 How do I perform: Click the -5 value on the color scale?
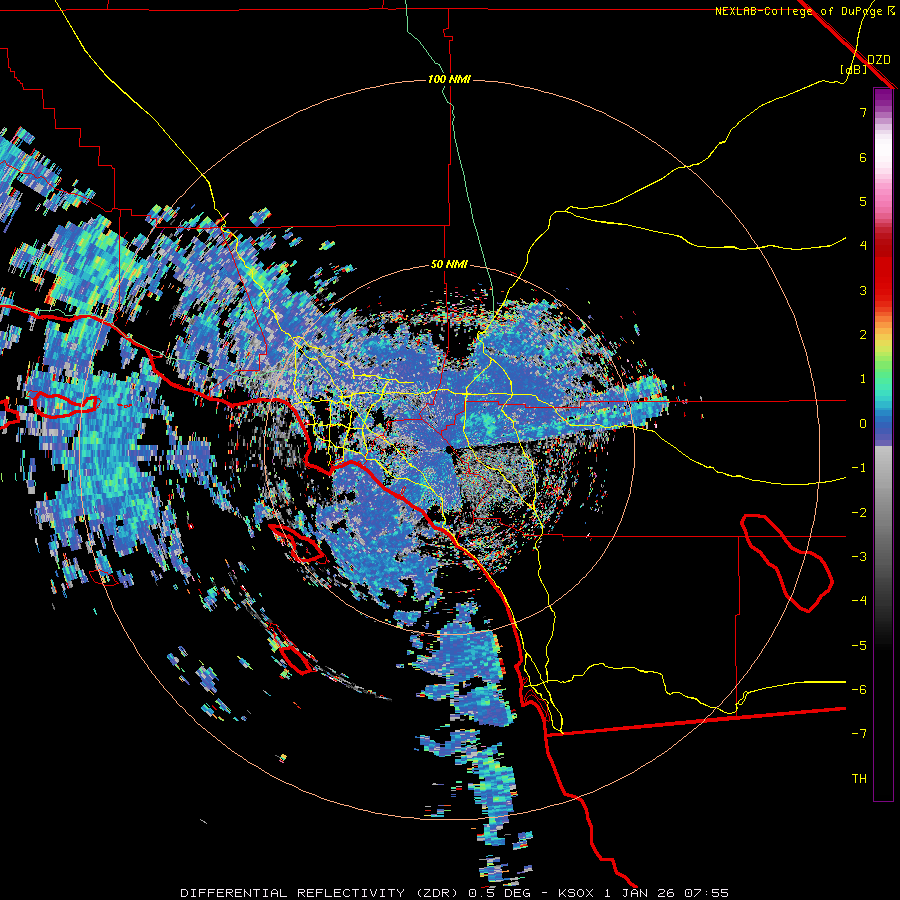coord(859,646)
